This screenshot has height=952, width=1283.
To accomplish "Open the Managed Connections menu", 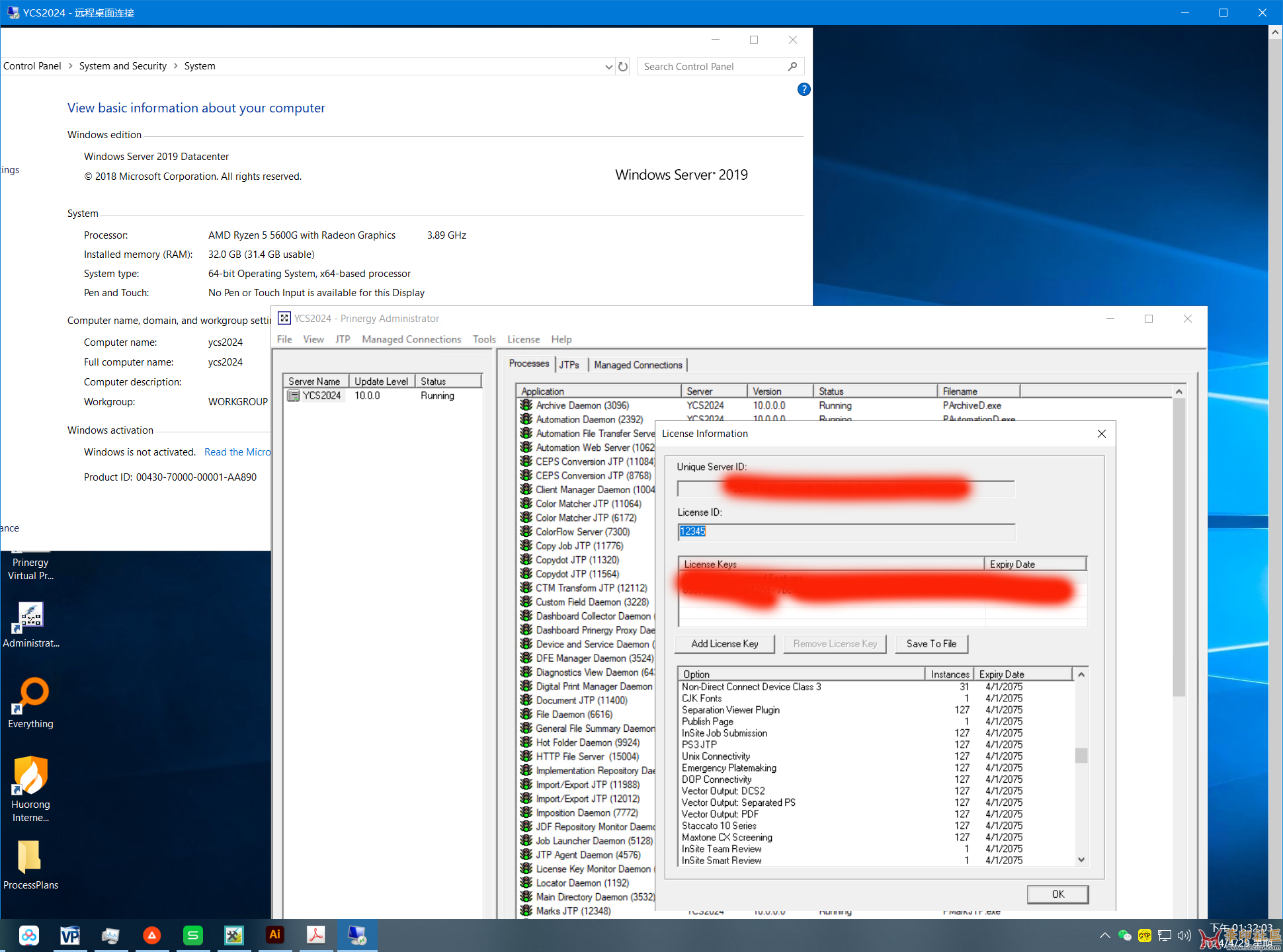I will (411, 339).
